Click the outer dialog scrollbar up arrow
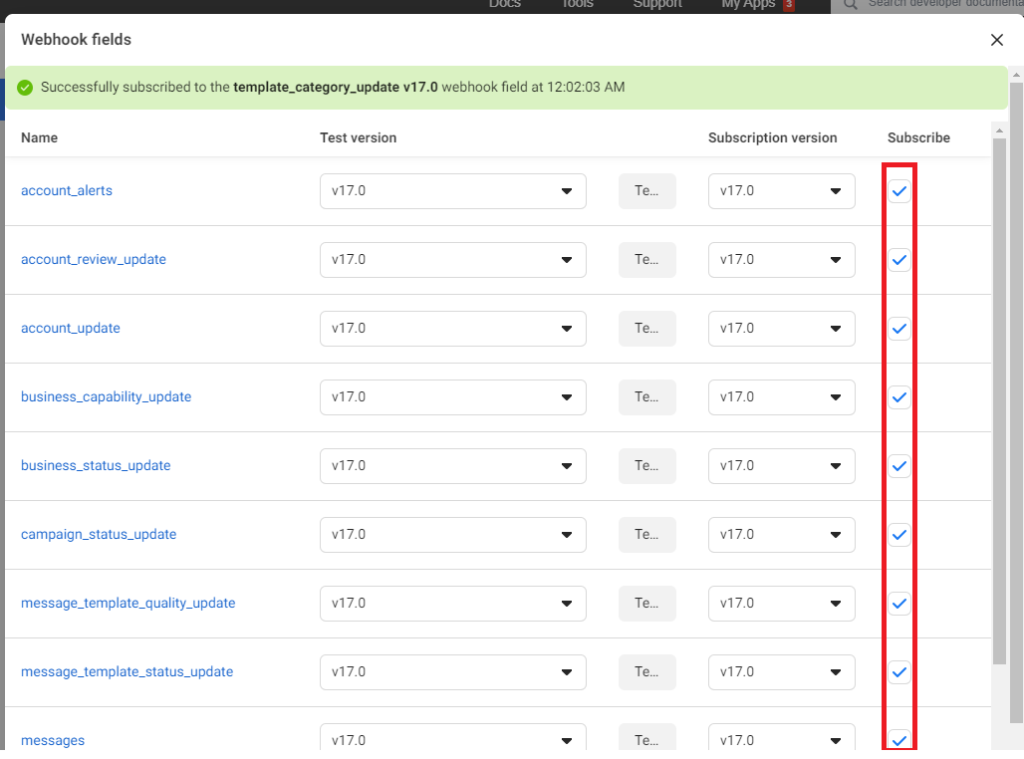This screenshot has width=1024, height=759. pos(1016,75)
